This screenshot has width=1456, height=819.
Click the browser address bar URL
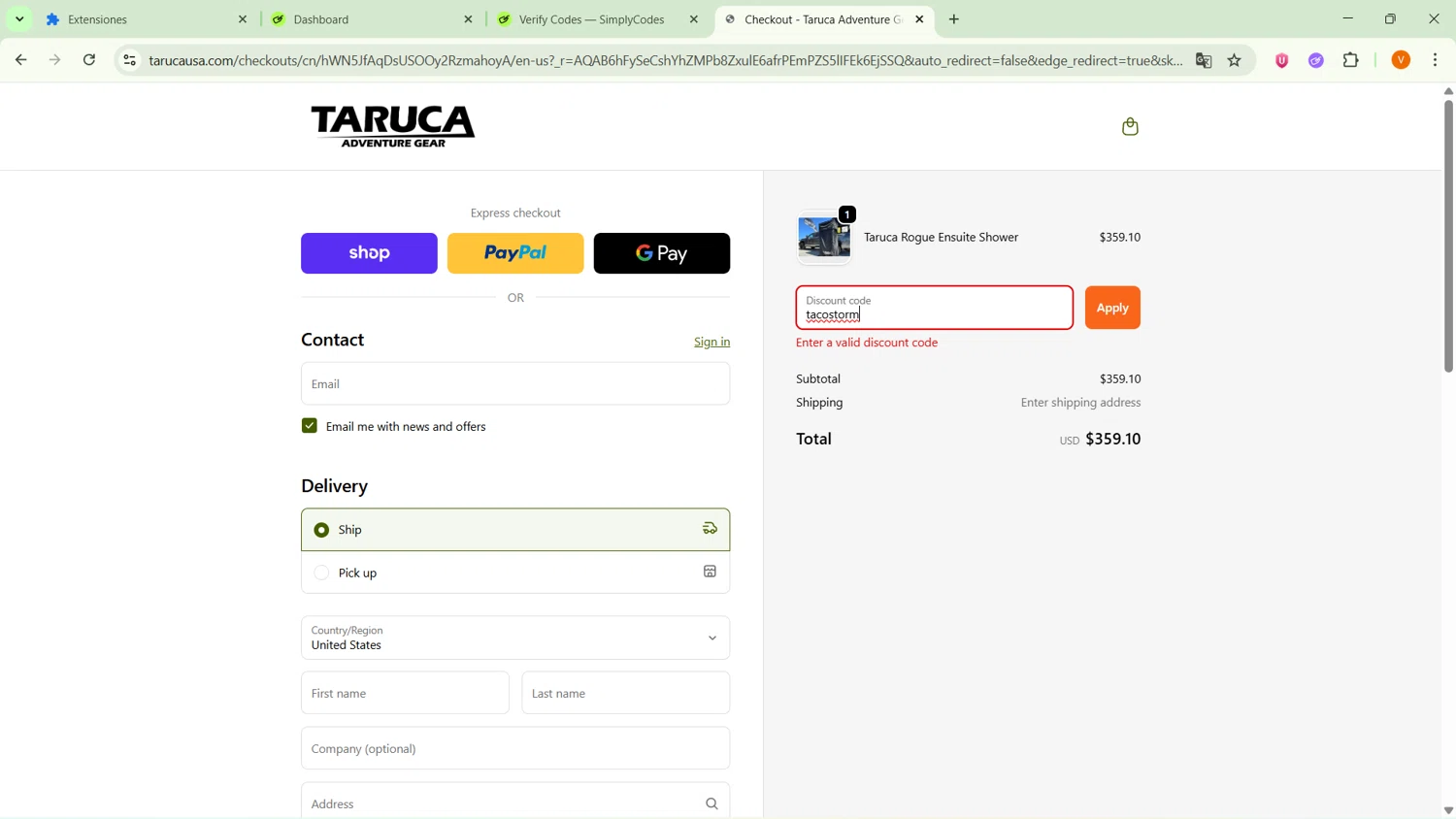tap(665, 60)
